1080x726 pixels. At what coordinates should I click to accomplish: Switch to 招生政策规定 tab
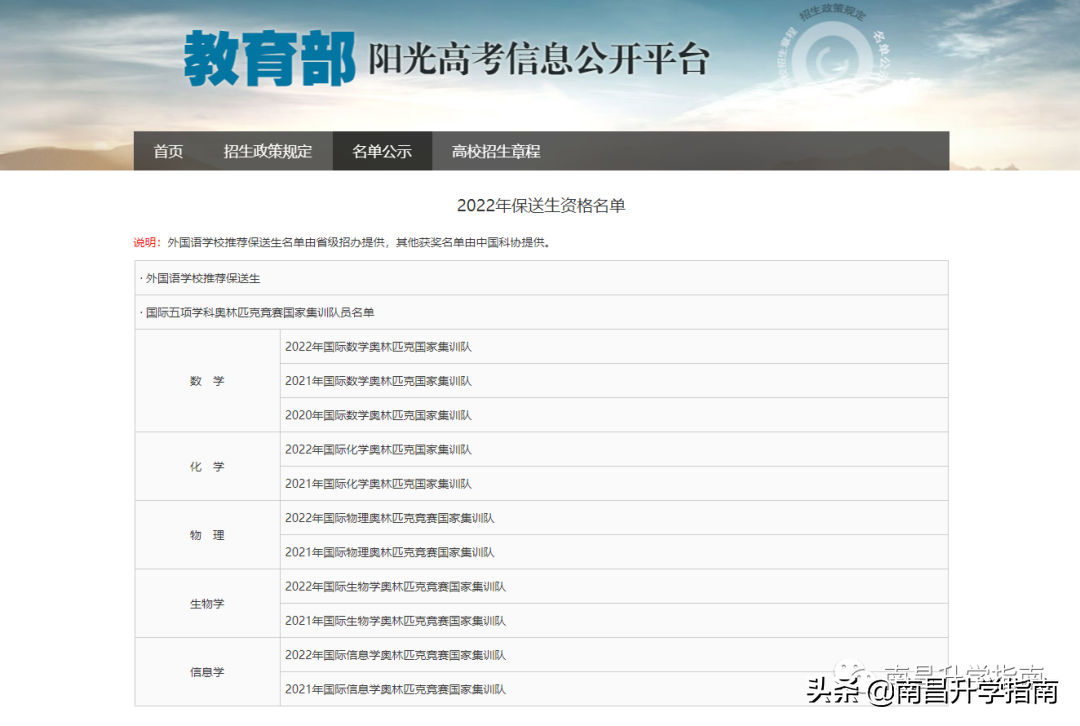click(x=267, y=151)
